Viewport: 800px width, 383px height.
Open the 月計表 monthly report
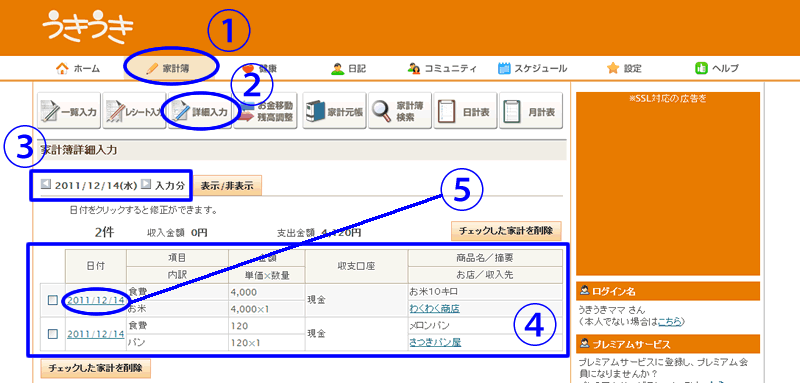pos(531,111)
